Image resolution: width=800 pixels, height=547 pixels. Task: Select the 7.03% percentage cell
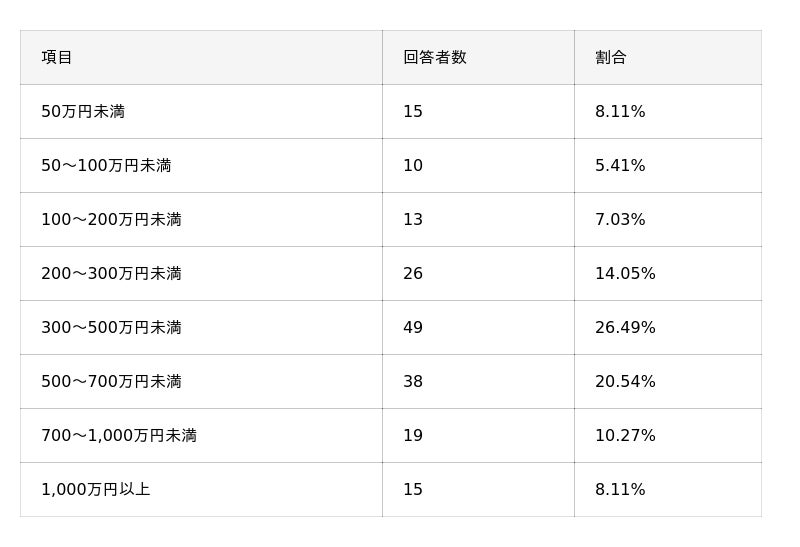click(x=620, y=220)
